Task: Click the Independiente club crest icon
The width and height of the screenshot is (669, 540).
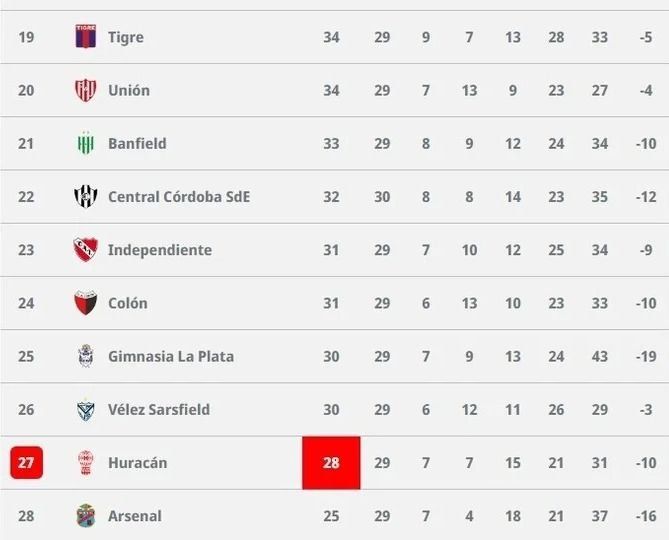Action: tap(86, 250)
